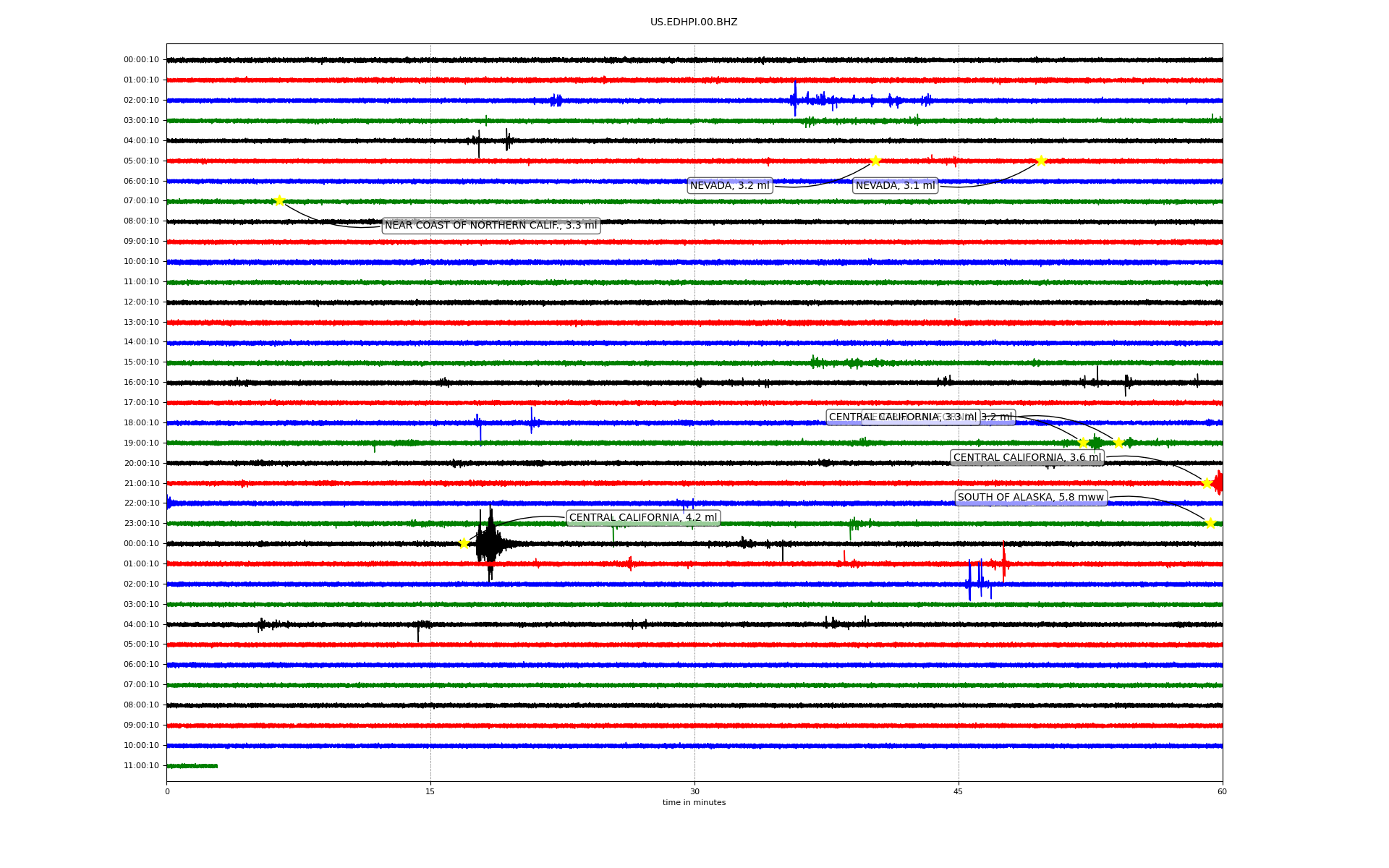Click the 'time in minutes' axis label
The width and height of the screenshot is (1389, 868).
point(694,802)
